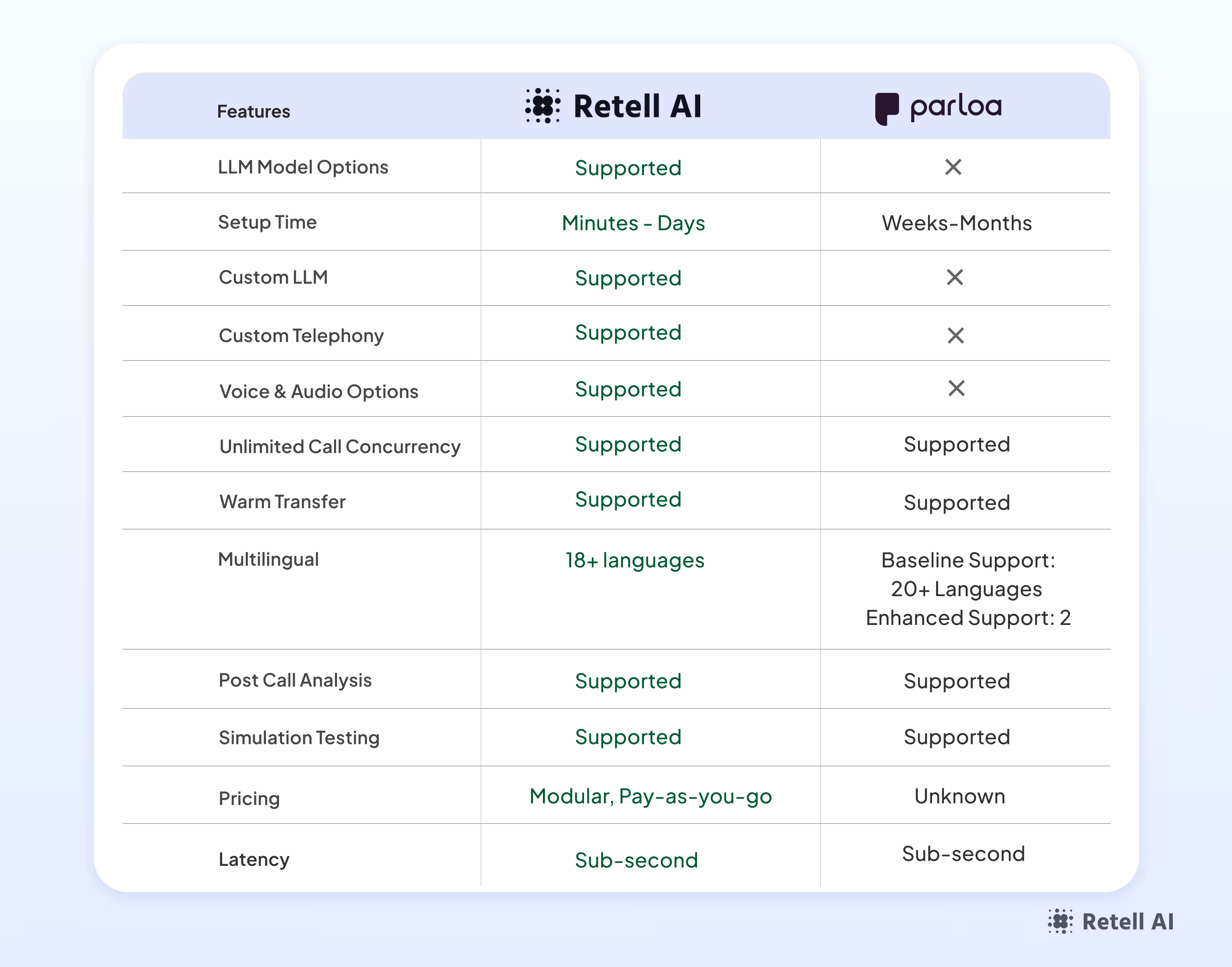Viewport: 1232px width, 967px height.
Task: Click the Retell AI logo in header
Action: (614, 106)
